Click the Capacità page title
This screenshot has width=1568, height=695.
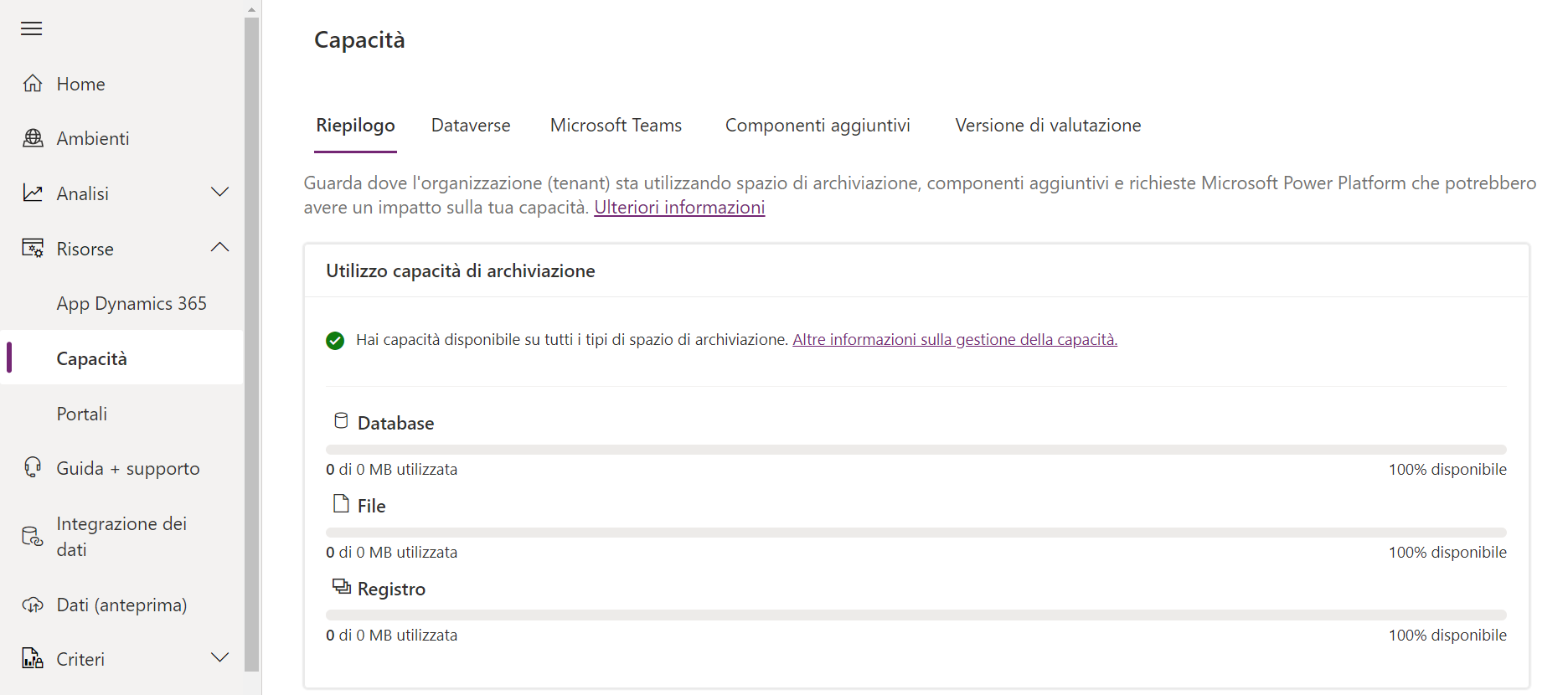tap(359, 40)
